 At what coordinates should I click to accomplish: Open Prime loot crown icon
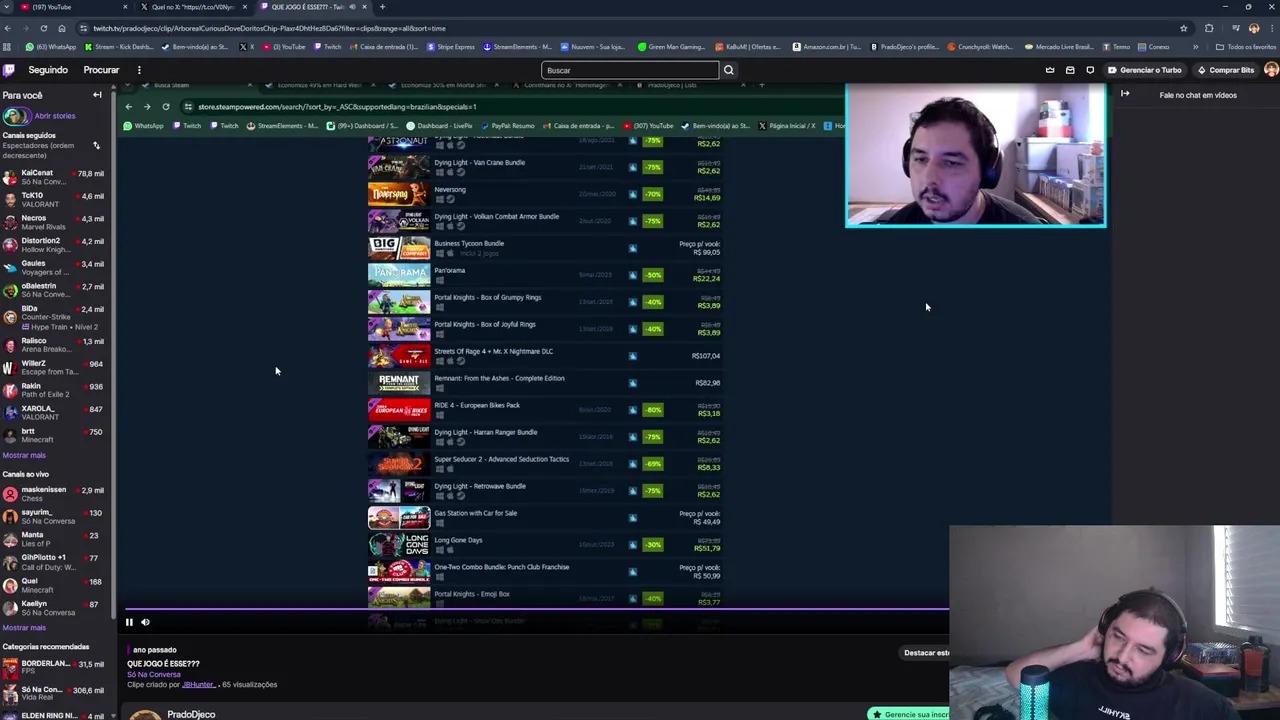tap(1050, 70)
